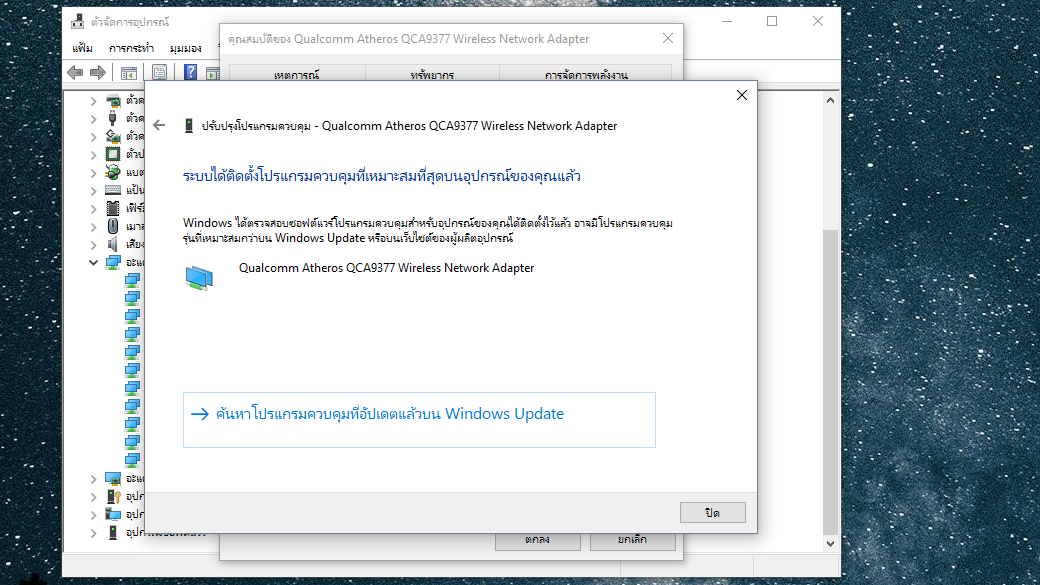Click device icon beside driver update title
Image resolution: width=1040 pixels, height=585 pixels.
point(189,126)
